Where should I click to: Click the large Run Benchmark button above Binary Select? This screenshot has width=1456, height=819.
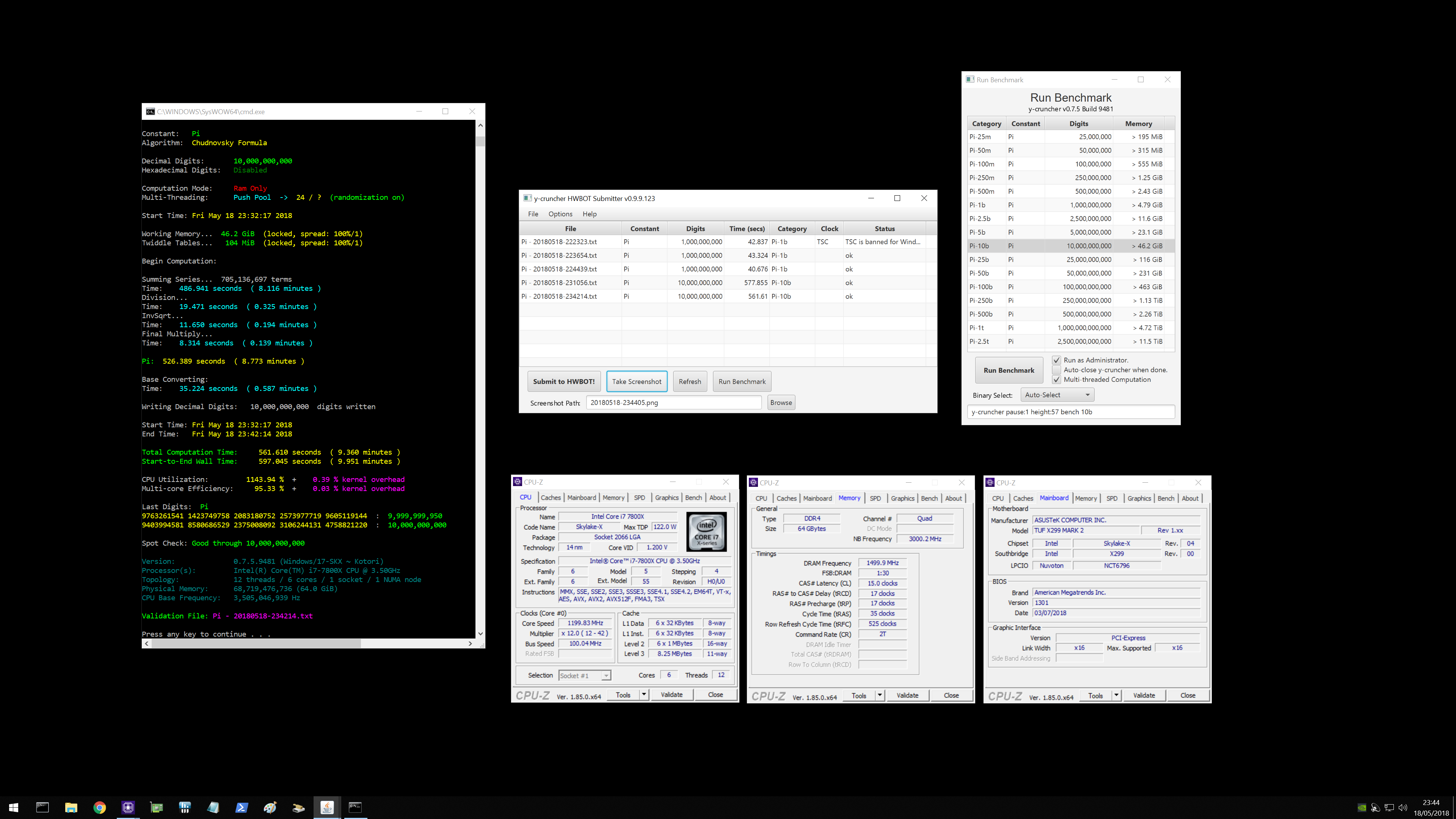[1009, 370]
